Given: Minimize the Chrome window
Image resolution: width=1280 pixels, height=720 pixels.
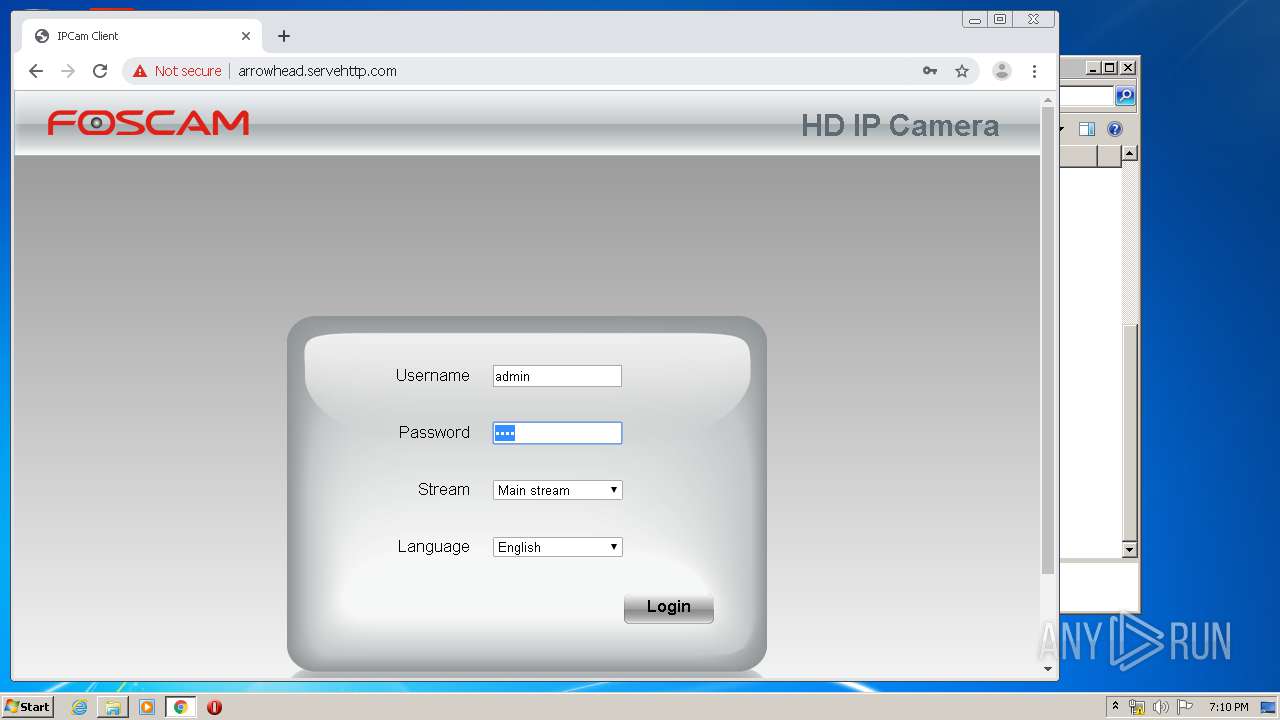Looking at the screenshot, I should click(x=975, y=19).
